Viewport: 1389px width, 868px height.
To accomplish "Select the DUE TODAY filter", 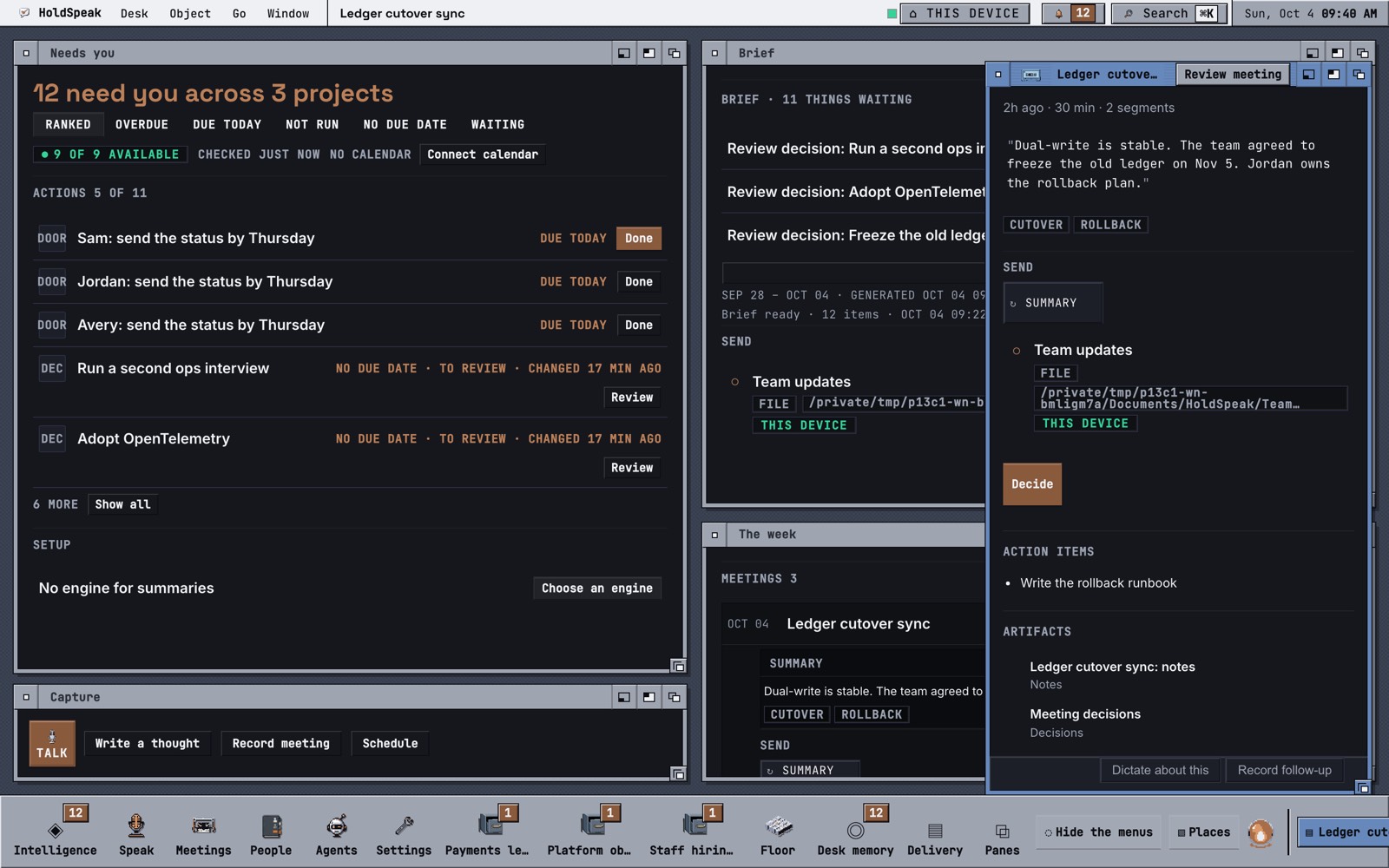I will [227, 124].
